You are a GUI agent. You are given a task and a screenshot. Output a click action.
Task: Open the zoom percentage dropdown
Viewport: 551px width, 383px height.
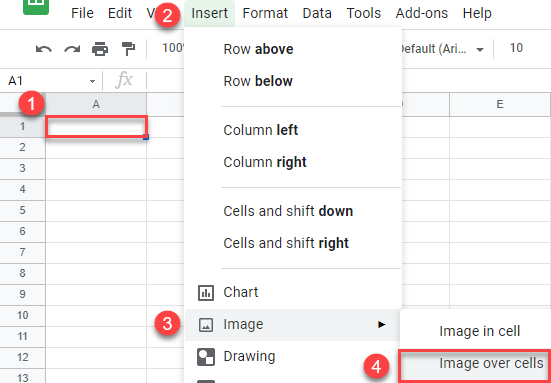pyautogui.click(x=173, y=48)
